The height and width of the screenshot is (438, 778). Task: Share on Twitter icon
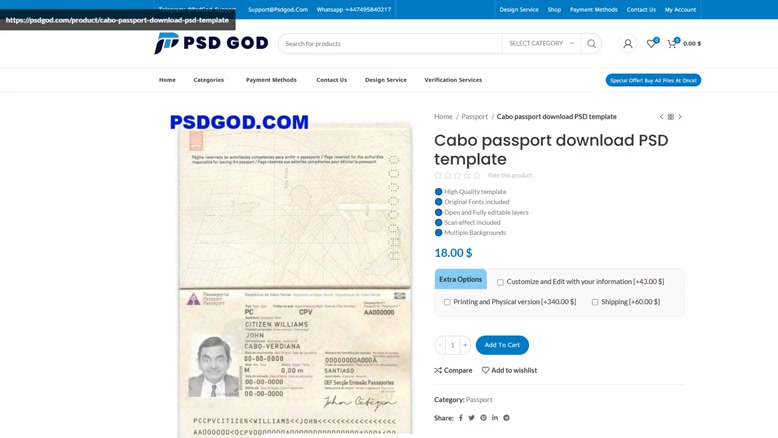(471, 418)
